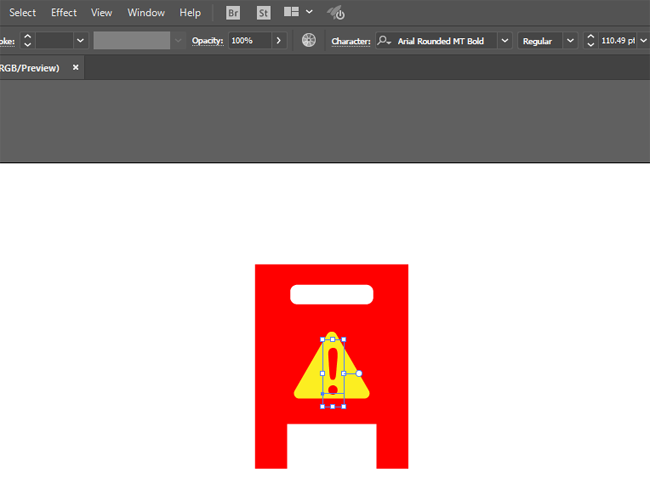Open the Help menu

click(190, 13)
